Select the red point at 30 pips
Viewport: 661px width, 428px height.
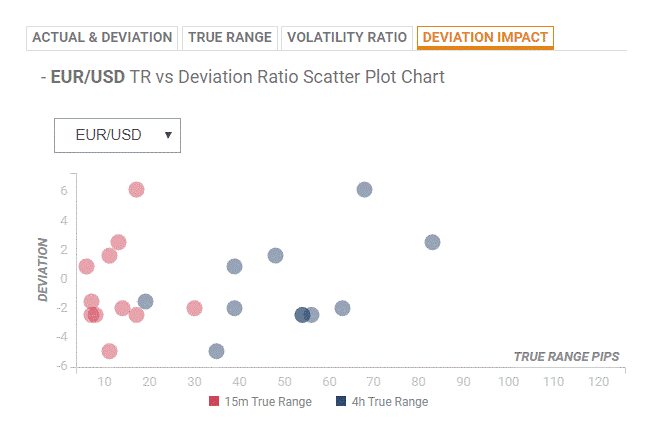tap(194, 308)
